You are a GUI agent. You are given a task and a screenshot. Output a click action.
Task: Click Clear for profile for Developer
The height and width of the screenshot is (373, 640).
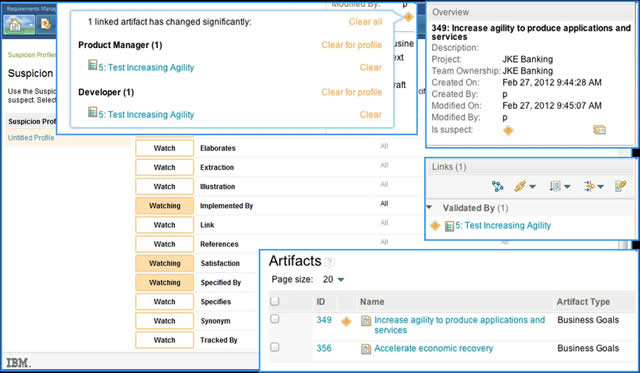[x=351, y=92]
